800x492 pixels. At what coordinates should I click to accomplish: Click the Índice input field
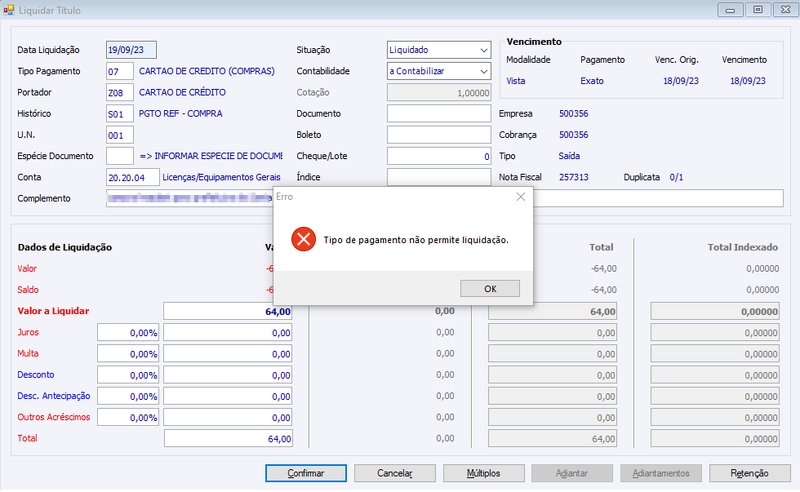pyautogui.click(x=439, y=177)
